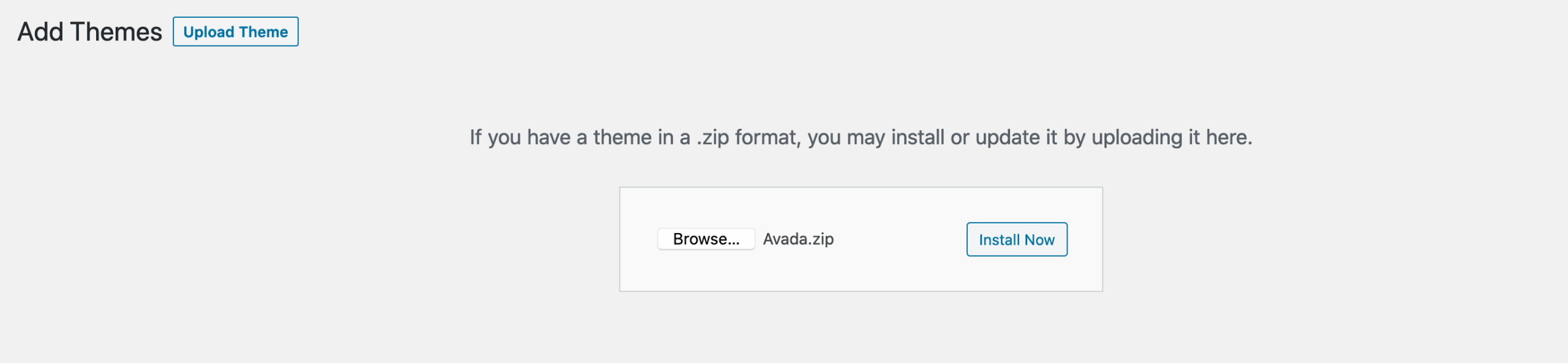Image resolution: width=1568 pixels, height=363 pixels.
Task: Begin installing the uploaded Avada.zip archive
Action: 1016,240
